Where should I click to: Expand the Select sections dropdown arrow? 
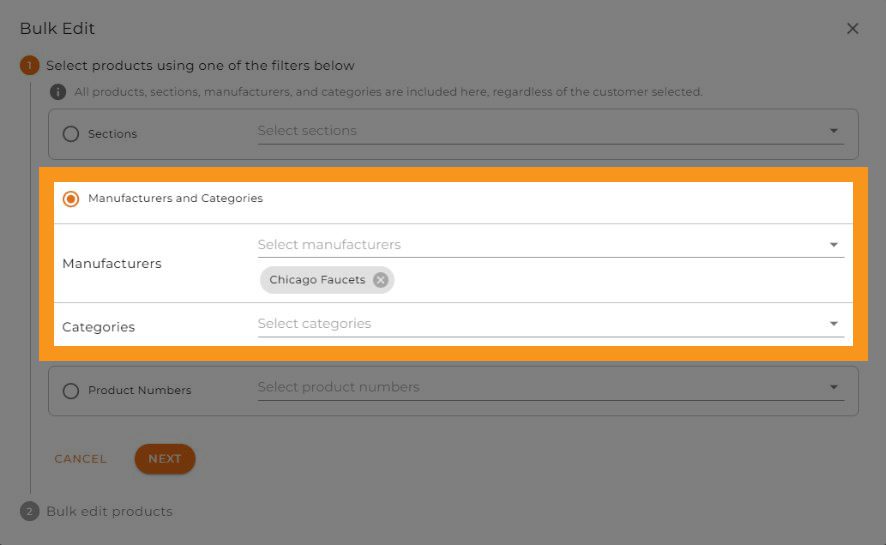click(x=833, y=131)
